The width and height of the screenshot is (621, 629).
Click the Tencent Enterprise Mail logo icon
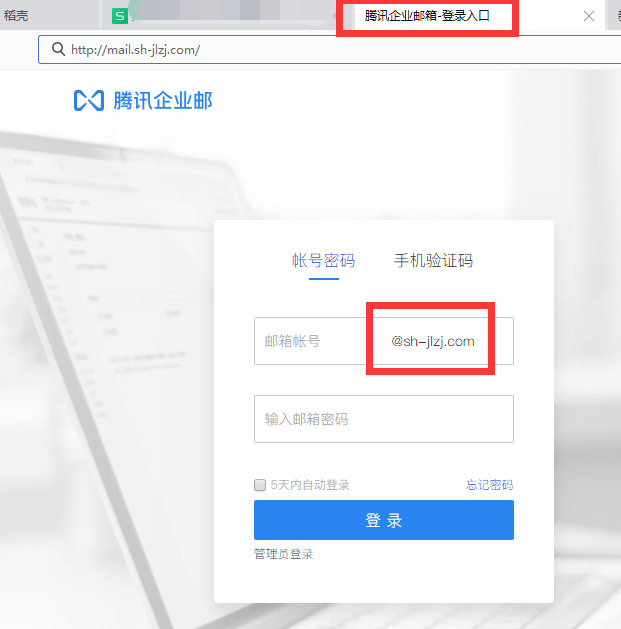pyautogui.click(x=89, y=101)
